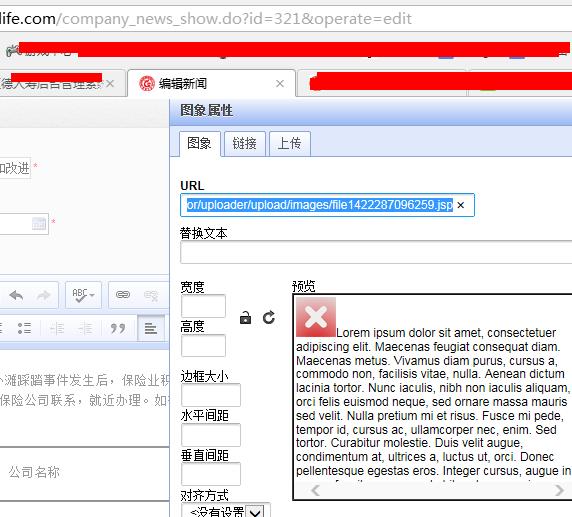The image size is (572, 517).
Task: Open the 上传 tab
Action: (x=290, y=144)
